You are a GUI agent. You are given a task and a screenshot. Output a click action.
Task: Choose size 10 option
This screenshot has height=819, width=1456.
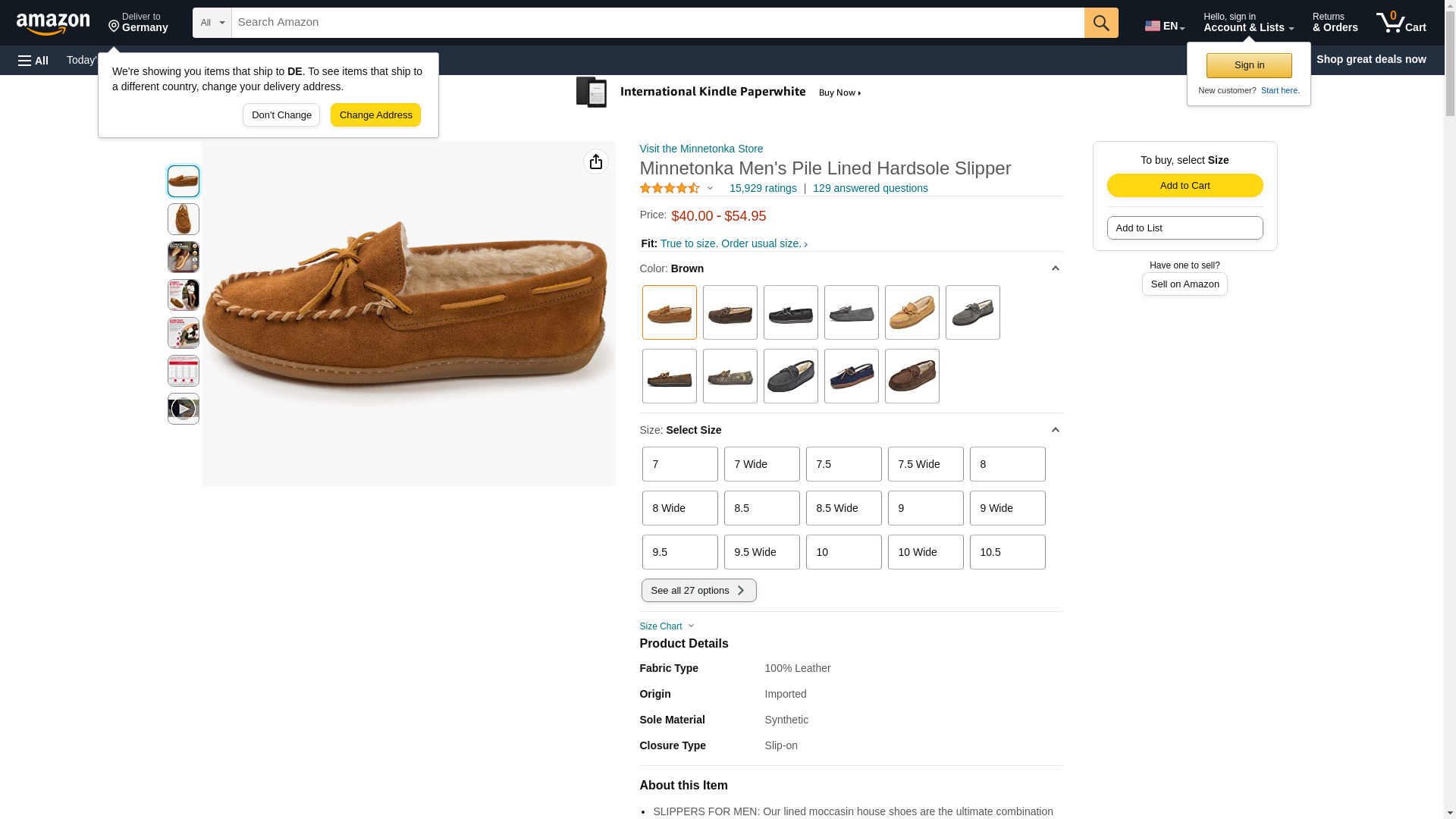(843, 552)
